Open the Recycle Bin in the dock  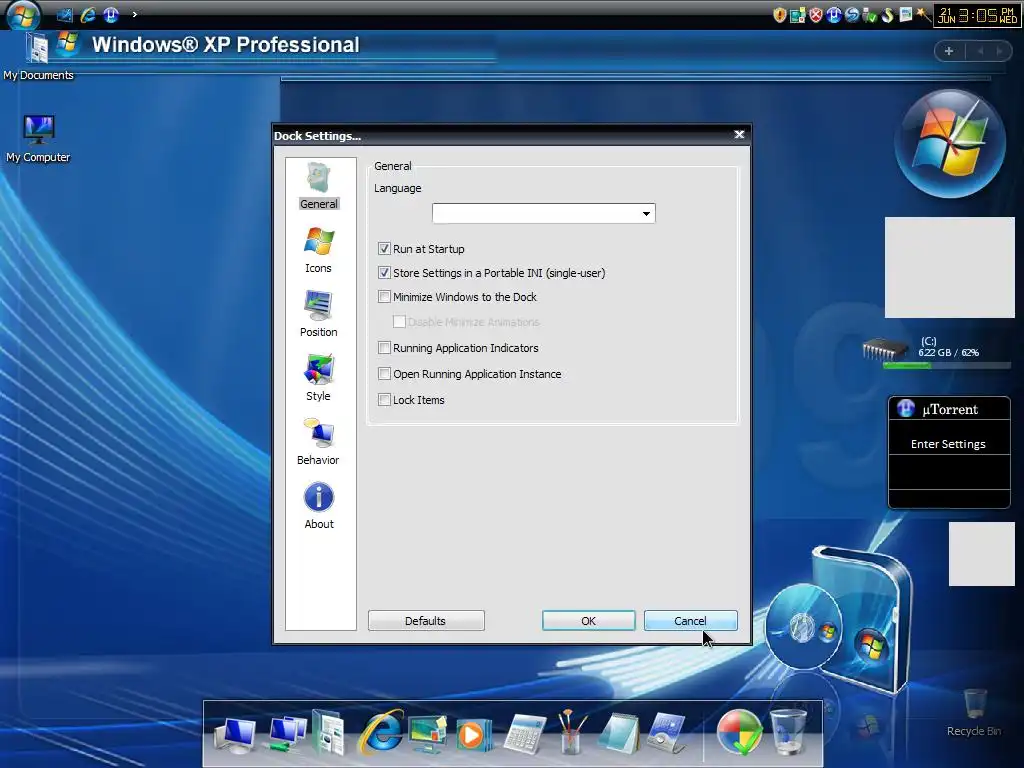click(788, 731)
